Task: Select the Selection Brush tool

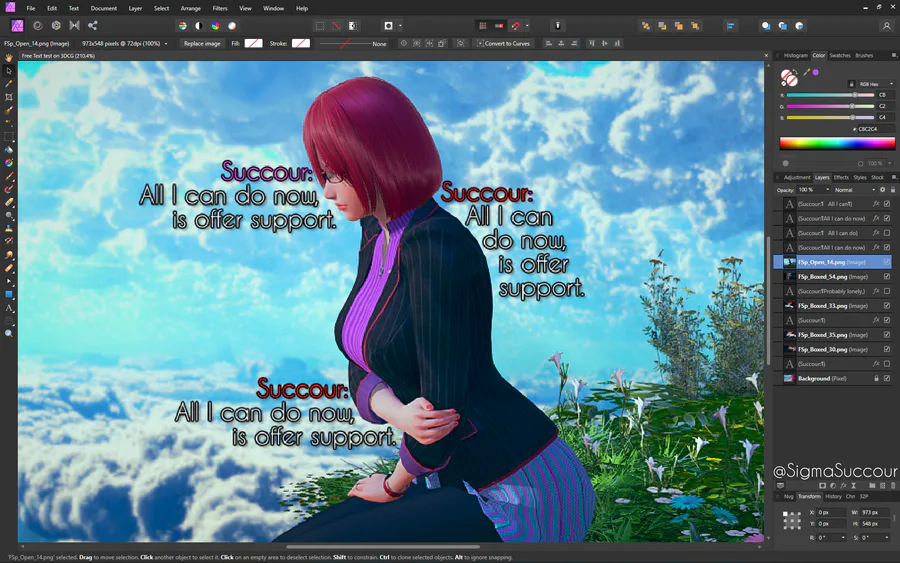Action: click(x=9, y=110)
